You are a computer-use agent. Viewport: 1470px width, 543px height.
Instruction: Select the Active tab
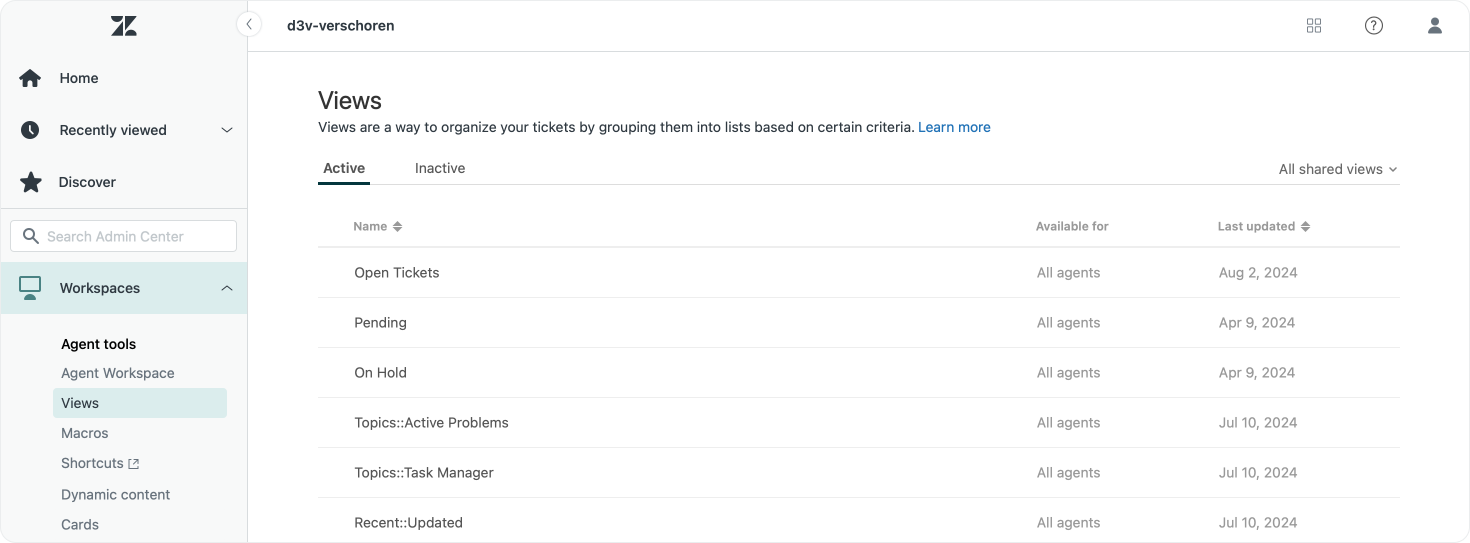pyautogui.click(x=344, y=168)
